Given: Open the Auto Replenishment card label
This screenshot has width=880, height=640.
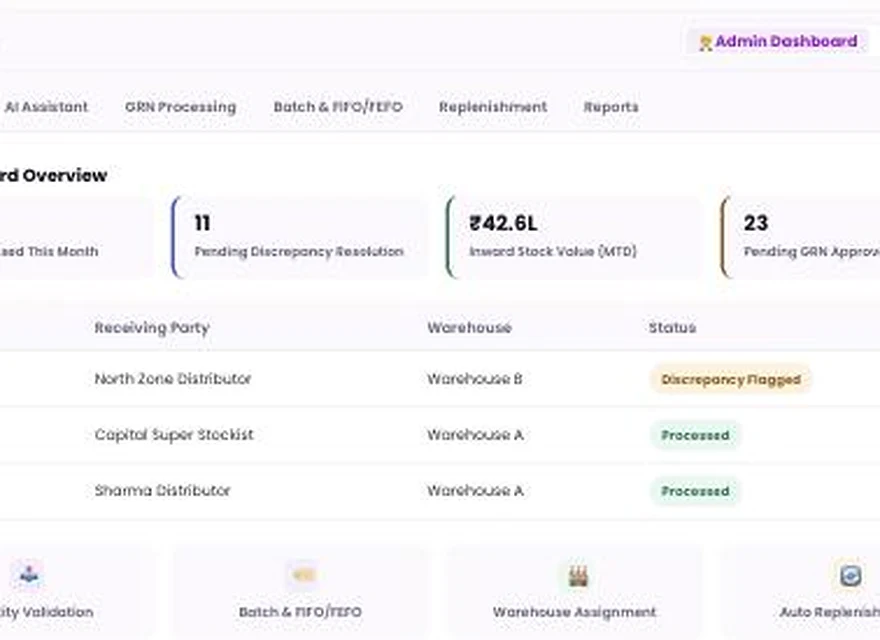Looking at the screenshot, I should coord(829,612).
